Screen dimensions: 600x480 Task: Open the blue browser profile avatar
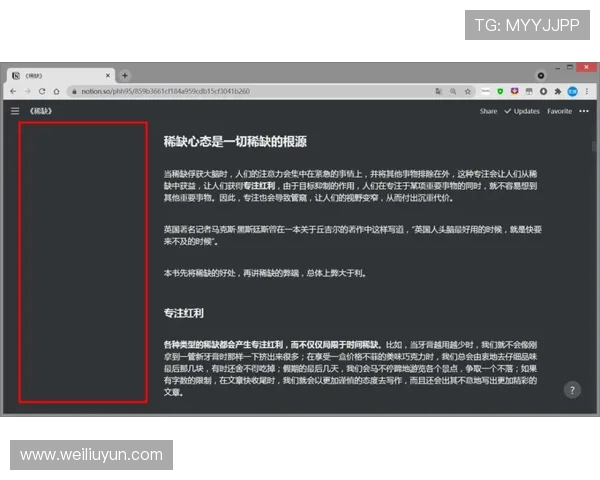(572, 91)
